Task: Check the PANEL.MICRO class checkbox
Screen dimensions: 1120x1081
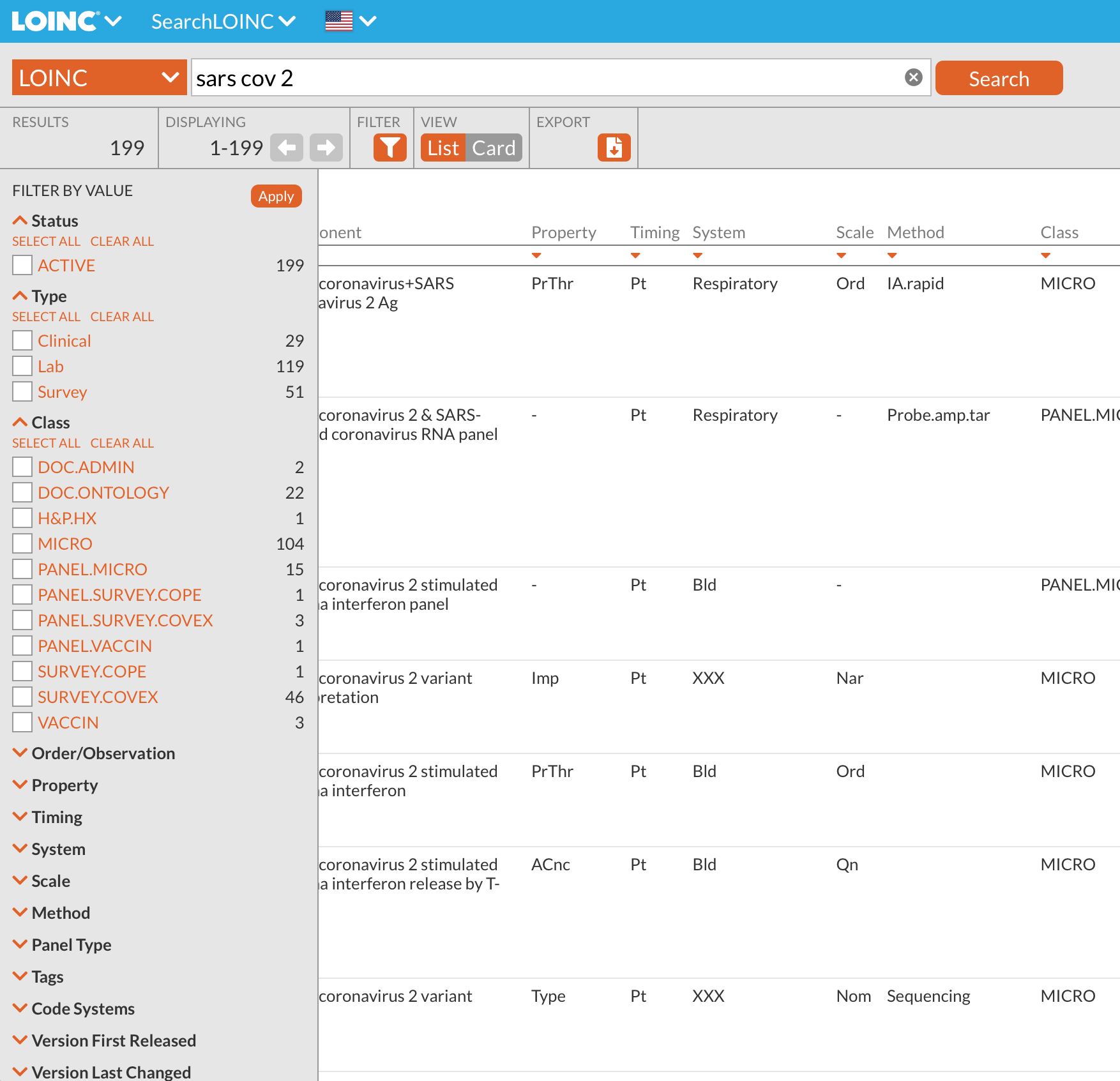Action: (22, 569)
